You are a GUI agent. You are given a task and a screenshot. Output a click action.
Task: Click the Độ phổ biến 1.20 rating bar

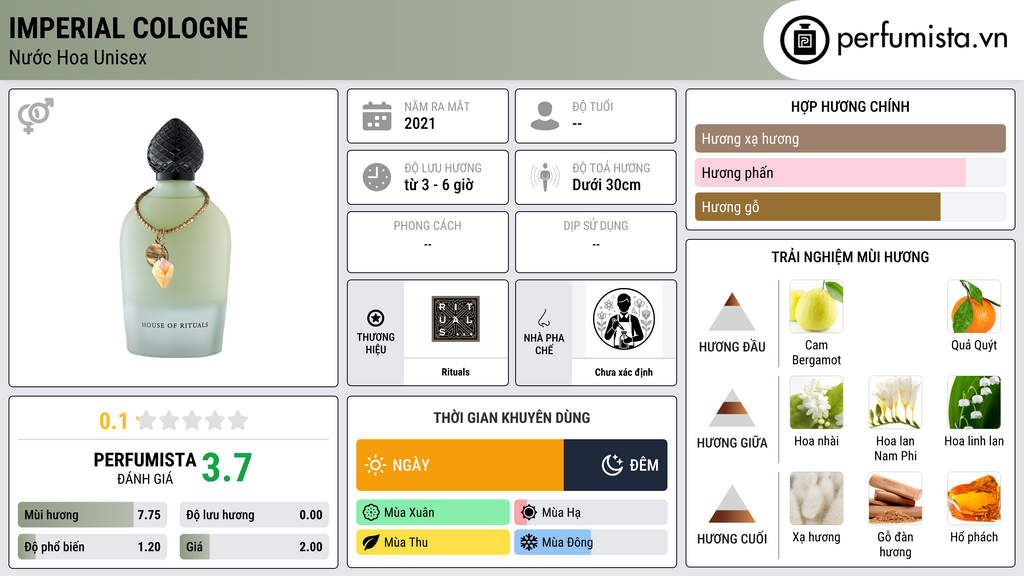click(x=93, y=547)
